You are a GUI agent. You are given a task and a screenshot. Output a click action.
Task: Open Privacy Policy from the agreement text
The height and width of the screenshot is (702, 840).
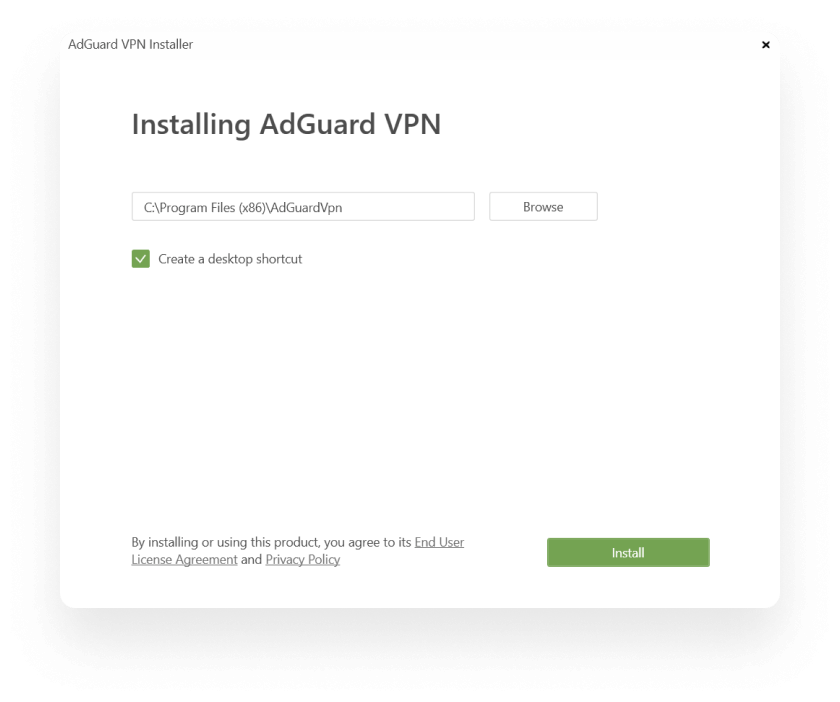(x=303, y=559)
